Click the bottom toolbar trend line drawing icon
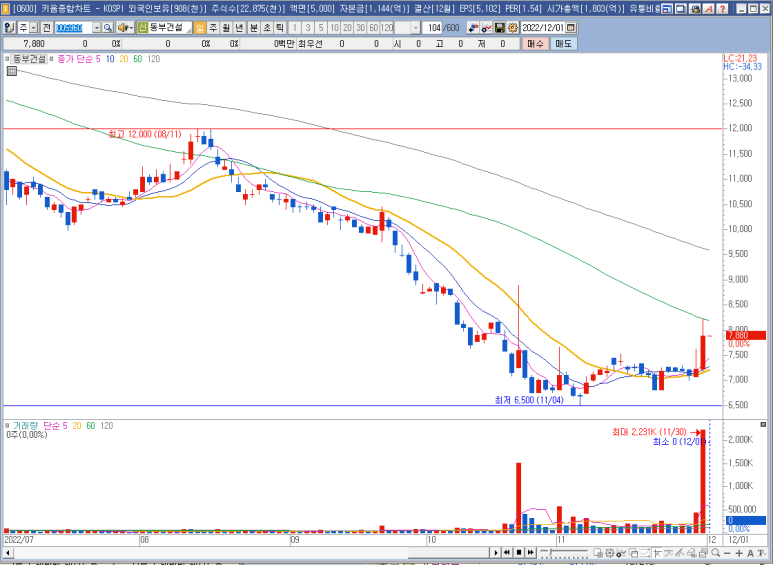 pyautogui.click(x=680, y=553)
